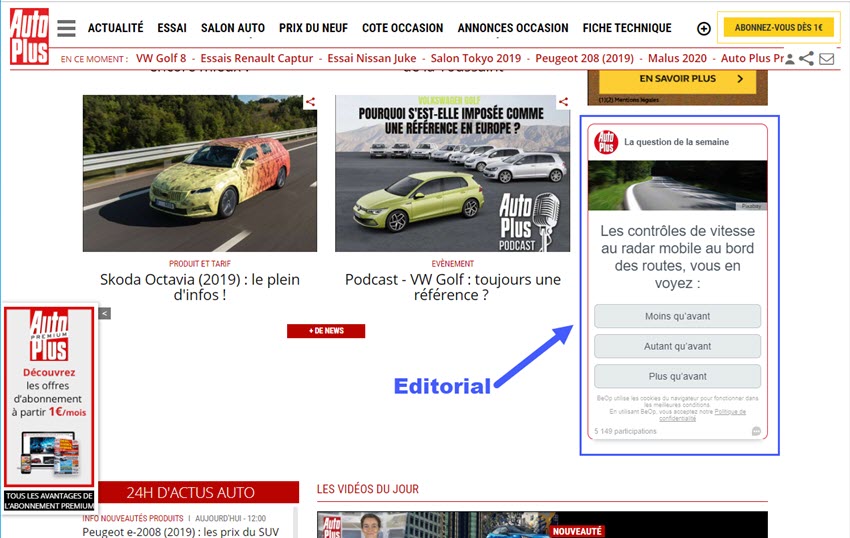Click the poll road image
The height and width of the screenshot is (538, 850).
678,185
